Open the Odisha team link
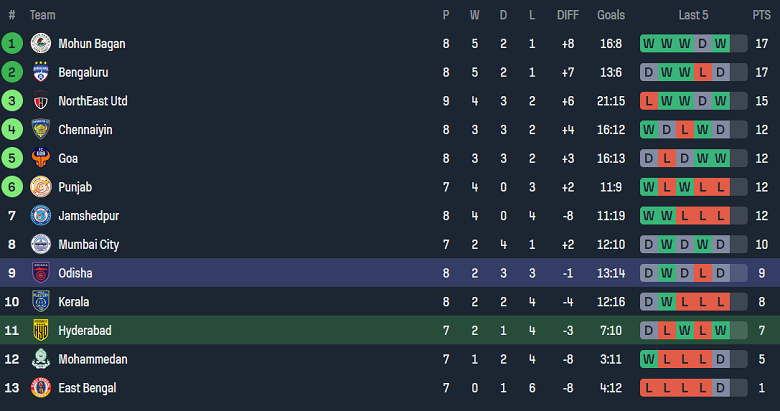Image resolution: width=780 pixels, height=411 pixels. pyautogui.click(x=76, y=273)
